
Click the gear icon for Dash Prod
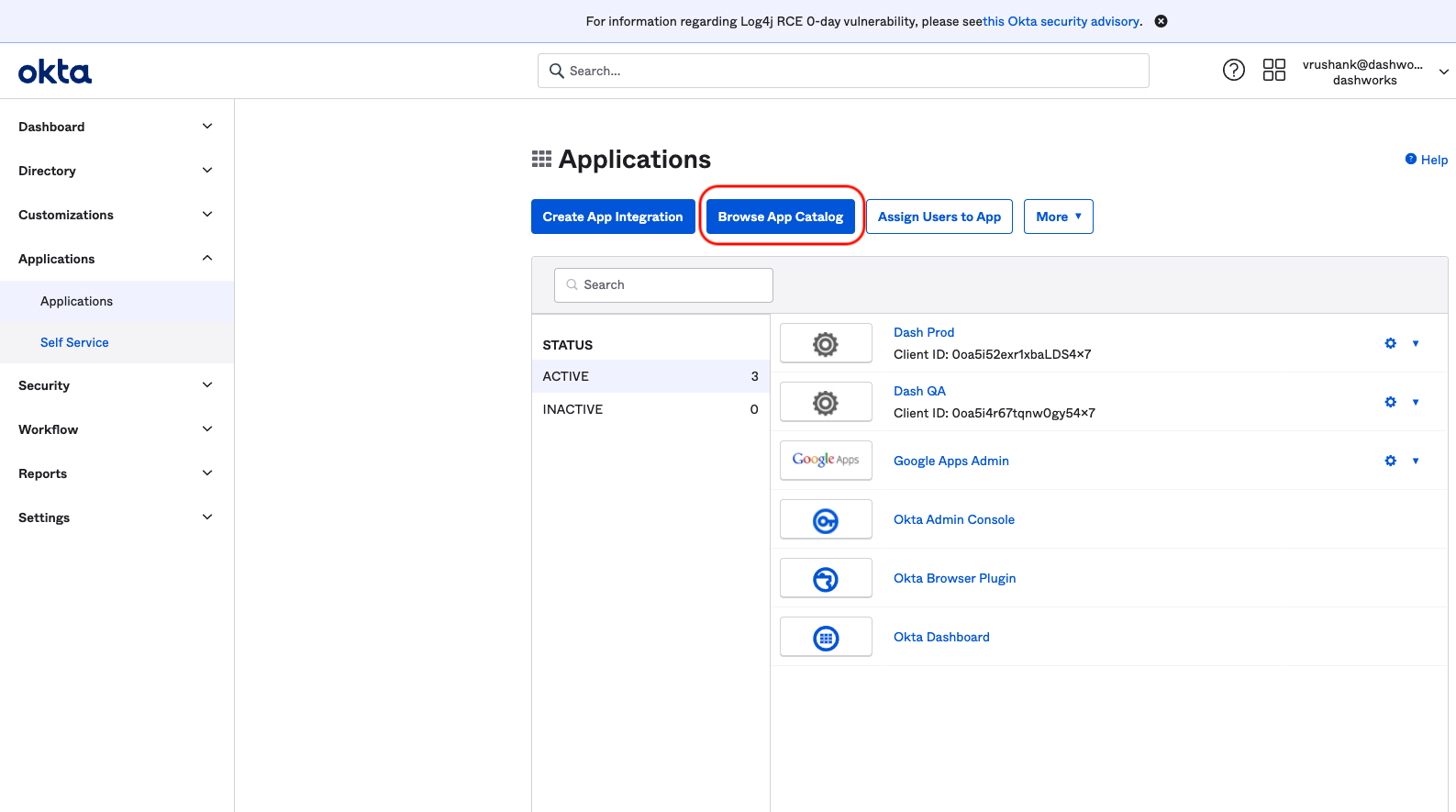pos(1390,343)
